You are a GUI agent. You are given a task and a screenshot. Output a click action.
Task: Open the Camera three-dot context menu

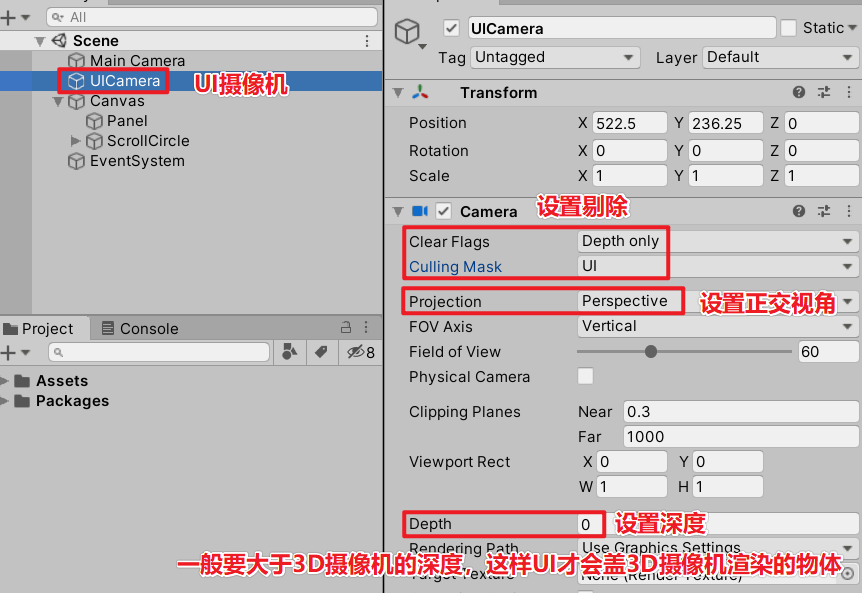coord(848,211)
